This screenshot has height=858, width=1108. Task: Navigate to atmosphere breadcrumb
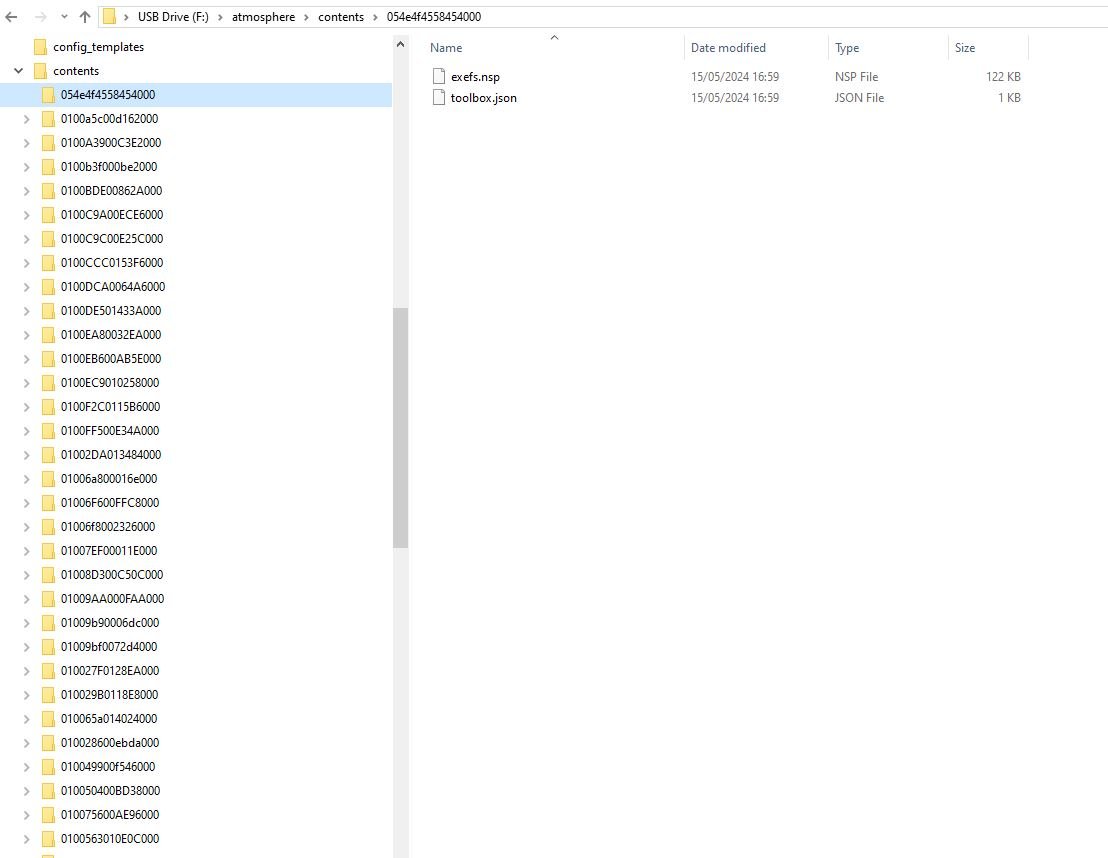pos(264,17)
